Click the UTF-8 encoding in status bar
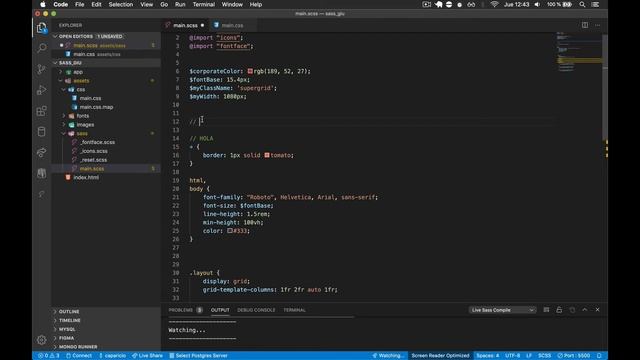Viewport: 640px width, 360px height. pyautogui.click(x=512, y=356)
